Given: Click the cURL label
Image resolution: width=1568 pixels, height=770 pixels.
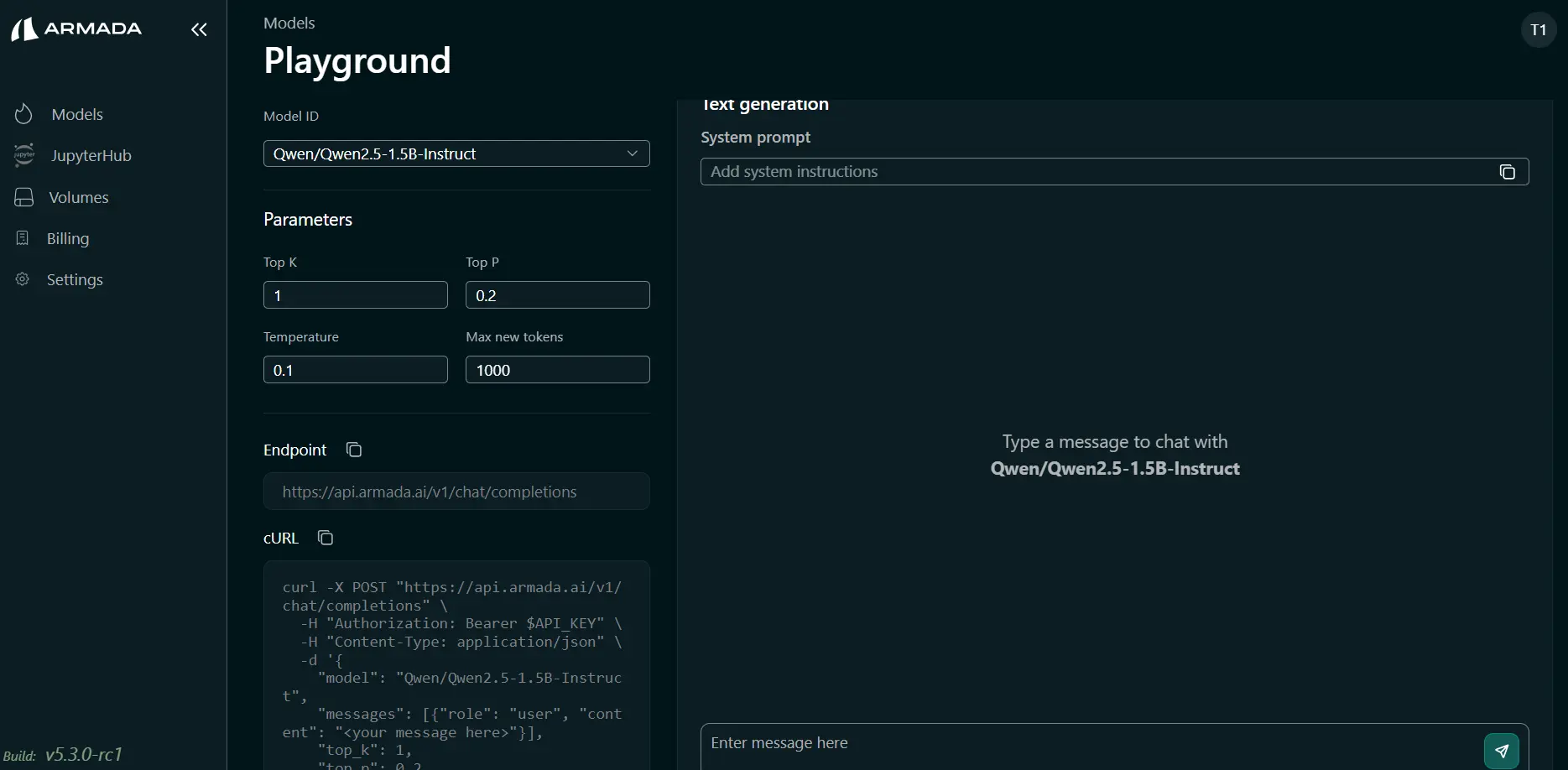Looking at the screenshot, I should point(281,538).
